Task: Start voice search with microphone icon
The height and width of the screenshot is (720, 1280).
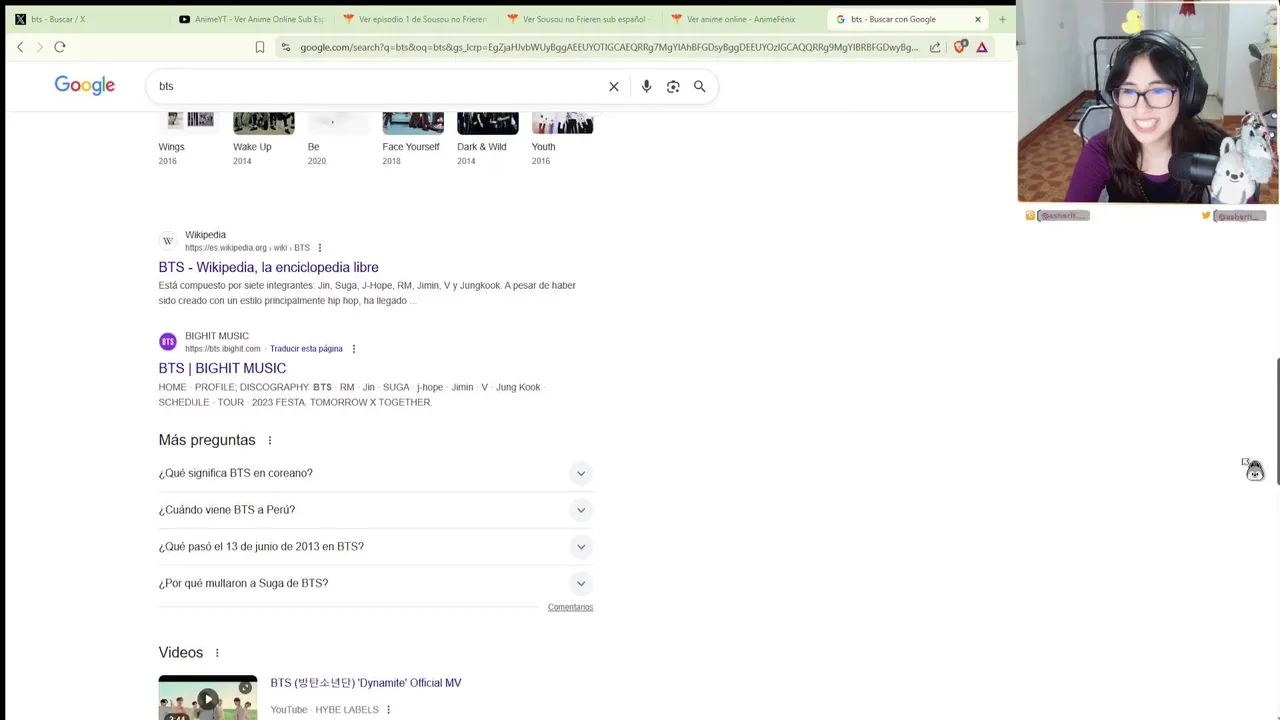Action: click(646, 87)
